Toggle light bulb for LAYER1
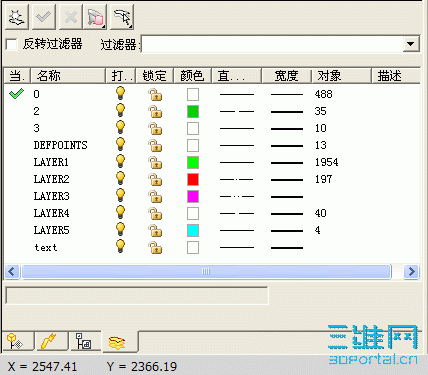The height and width of the screenshot is (375, 428). 120,161
